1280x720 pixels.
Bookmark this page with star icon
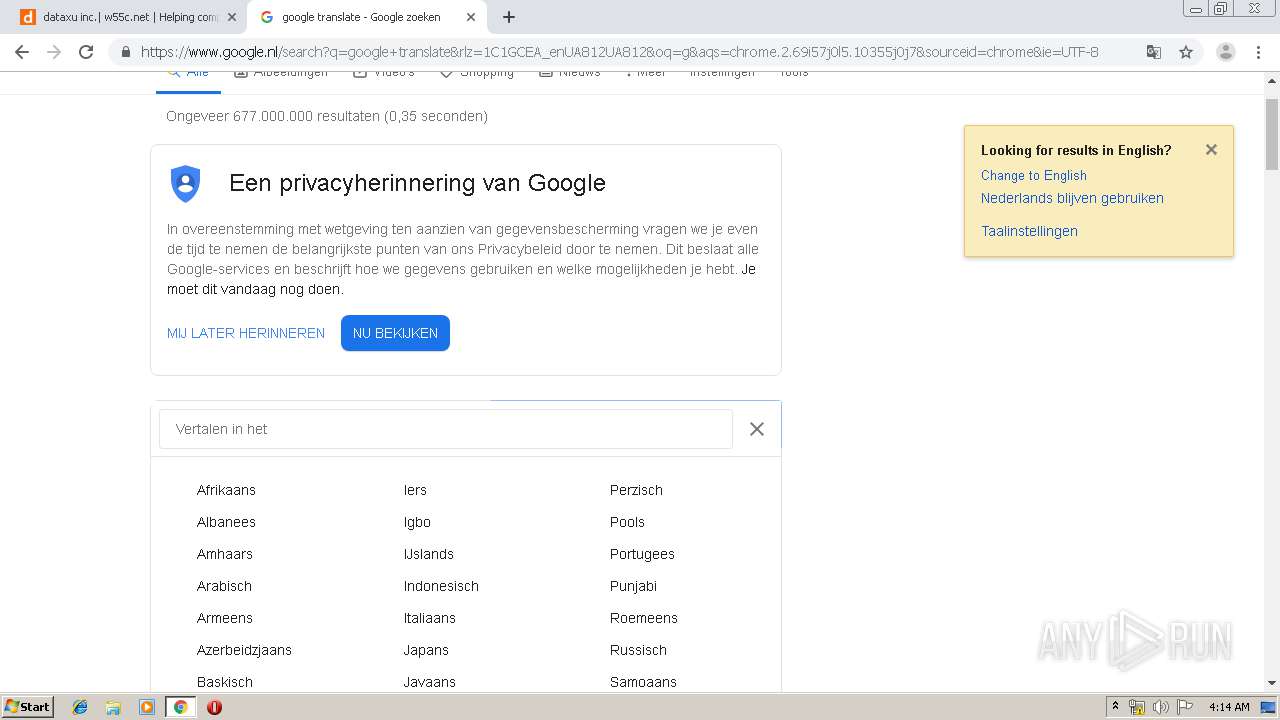pos(1186,52)
